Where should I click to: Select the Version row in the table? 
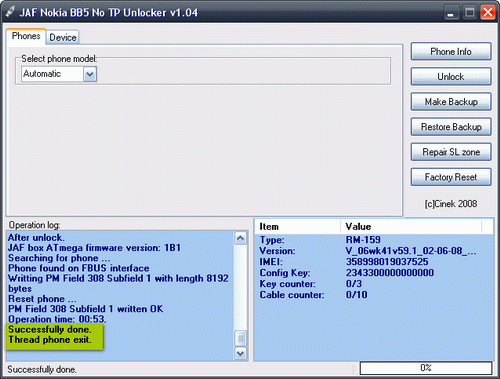tap(373, 251)
